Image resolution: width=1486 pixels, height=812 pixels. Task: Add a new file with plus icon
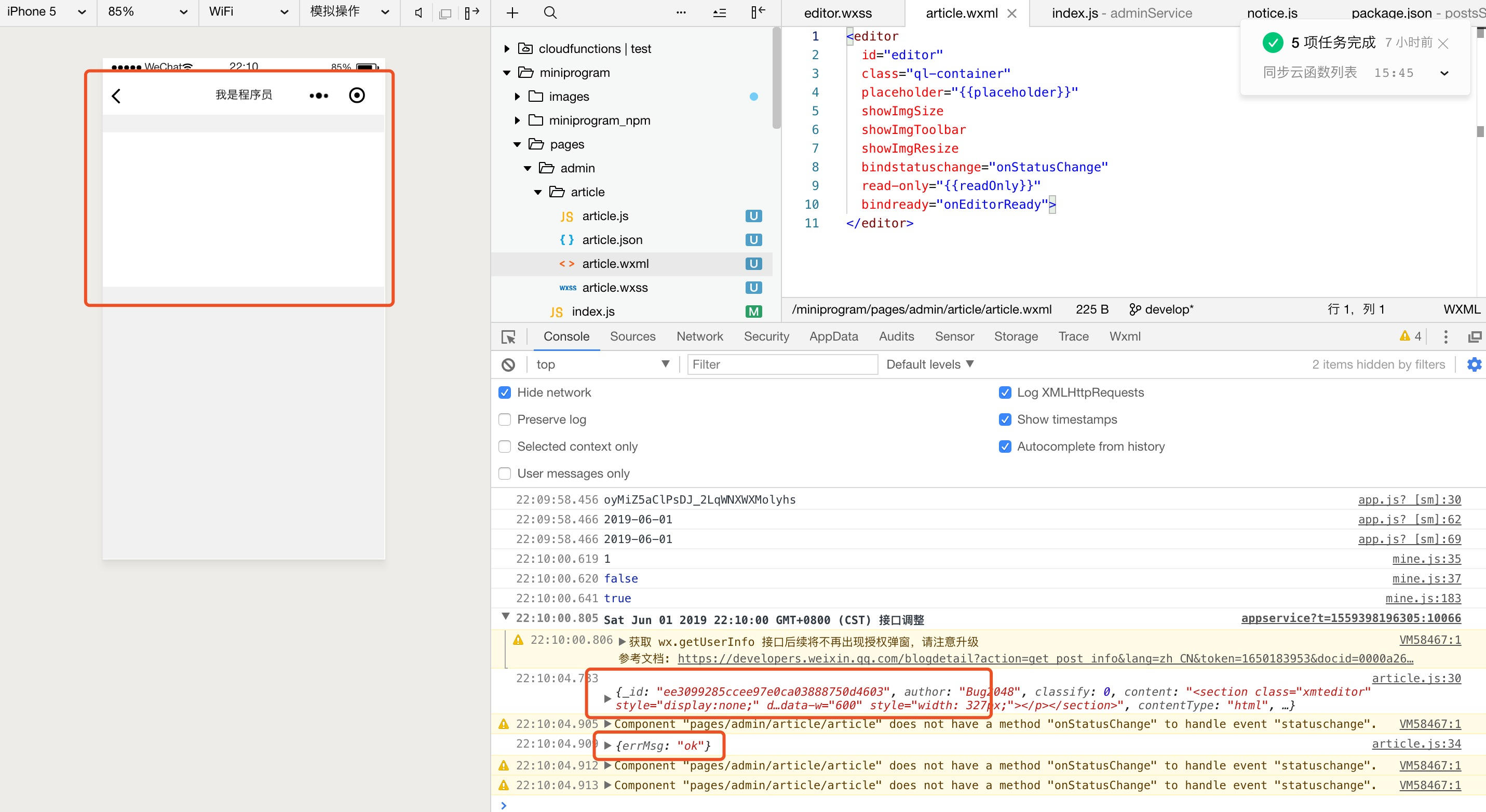click(512, 12)
